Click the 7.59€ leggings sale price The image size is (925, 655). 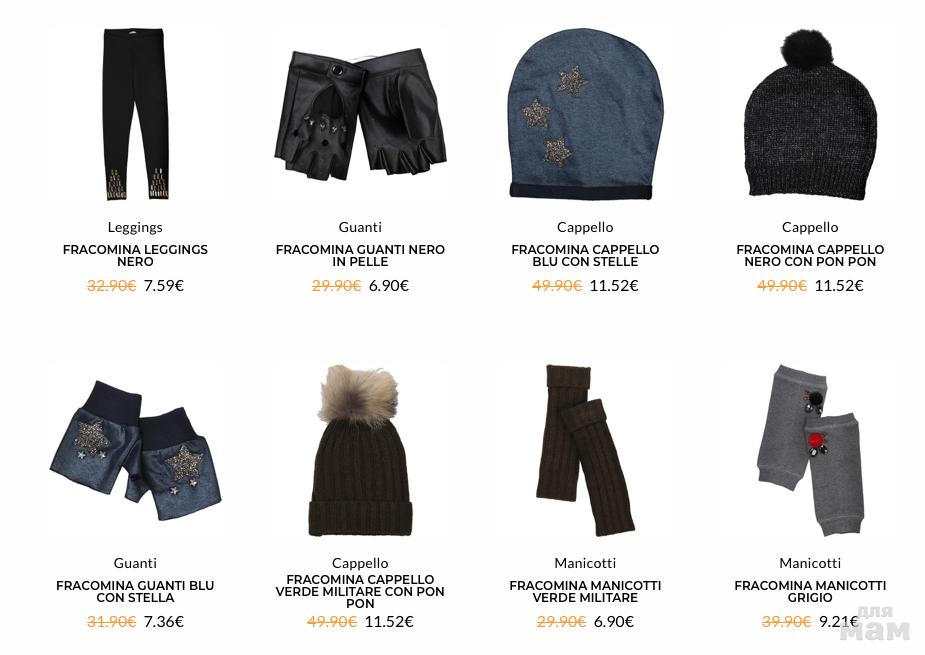(x=164, y=286)
